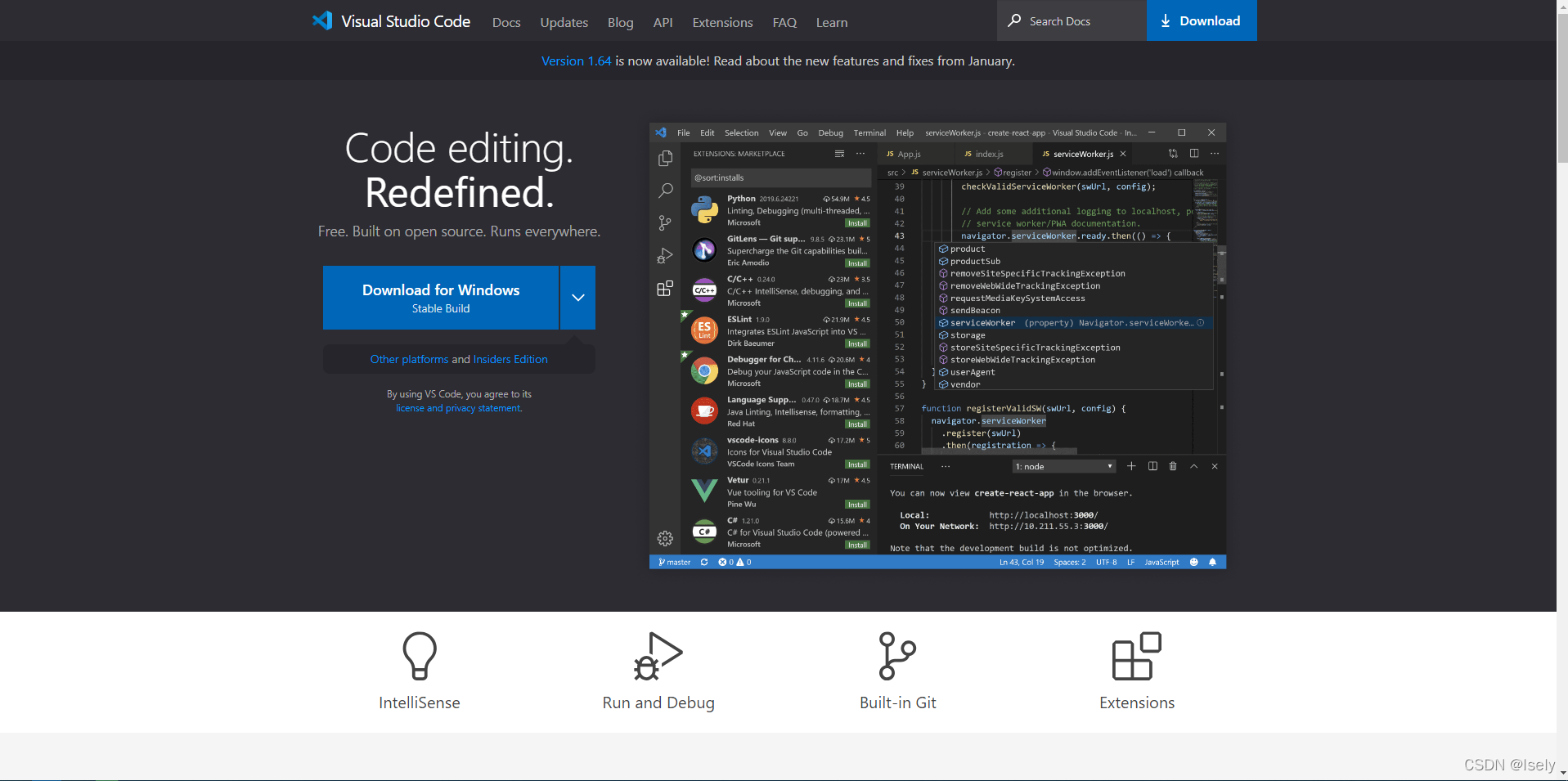Screen dimensions: 1568x781
Task: Select the serviceWorker autocomplete suggestion
Action: [1073, 323]
